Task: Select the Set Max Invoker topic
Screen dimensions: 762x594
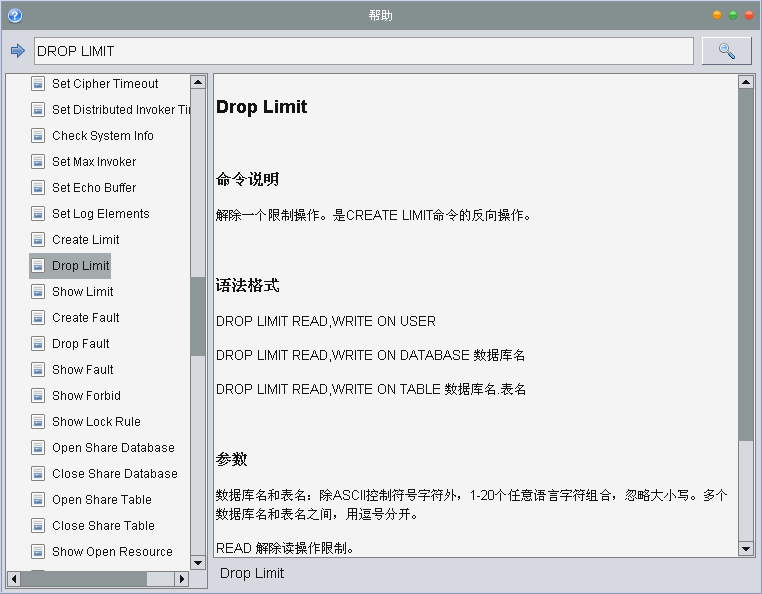Action: (94, 161)
